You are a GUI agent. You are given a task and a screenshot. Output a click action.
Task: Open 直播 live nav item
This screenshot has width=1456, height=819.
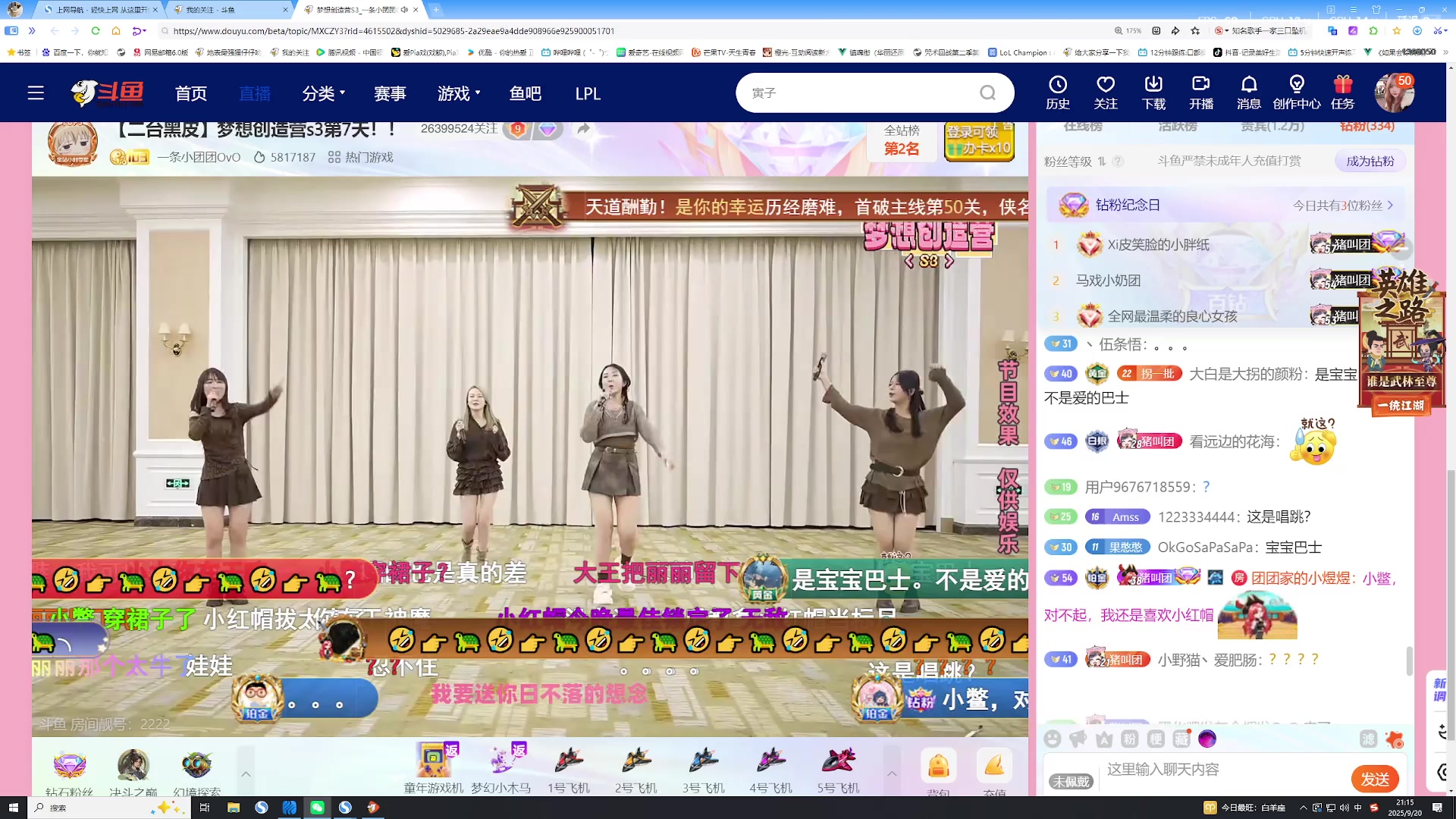255,93
